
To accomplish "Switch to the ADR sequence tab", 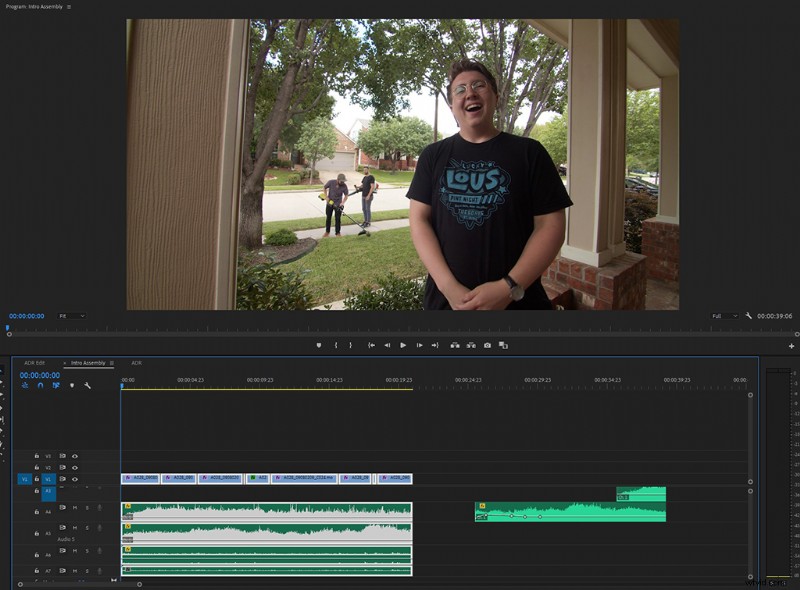I will point(136,363).
